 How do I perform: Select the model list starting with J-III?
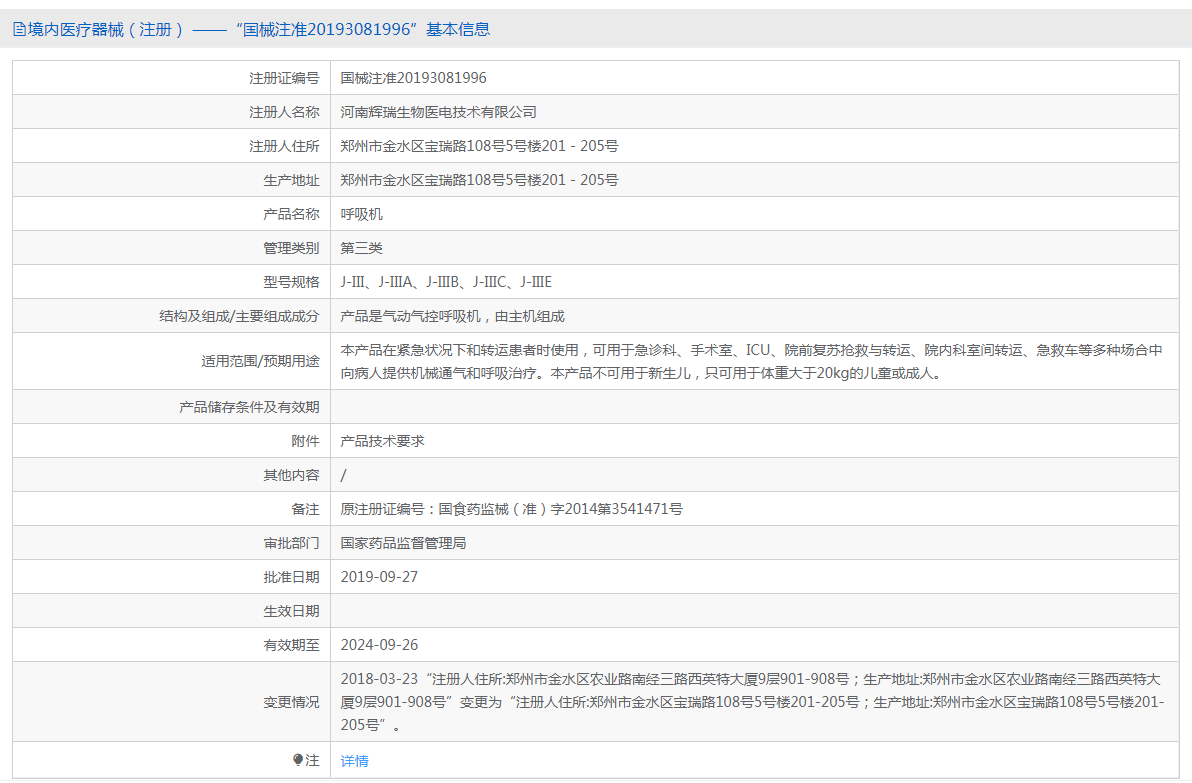tap(446, 282)
